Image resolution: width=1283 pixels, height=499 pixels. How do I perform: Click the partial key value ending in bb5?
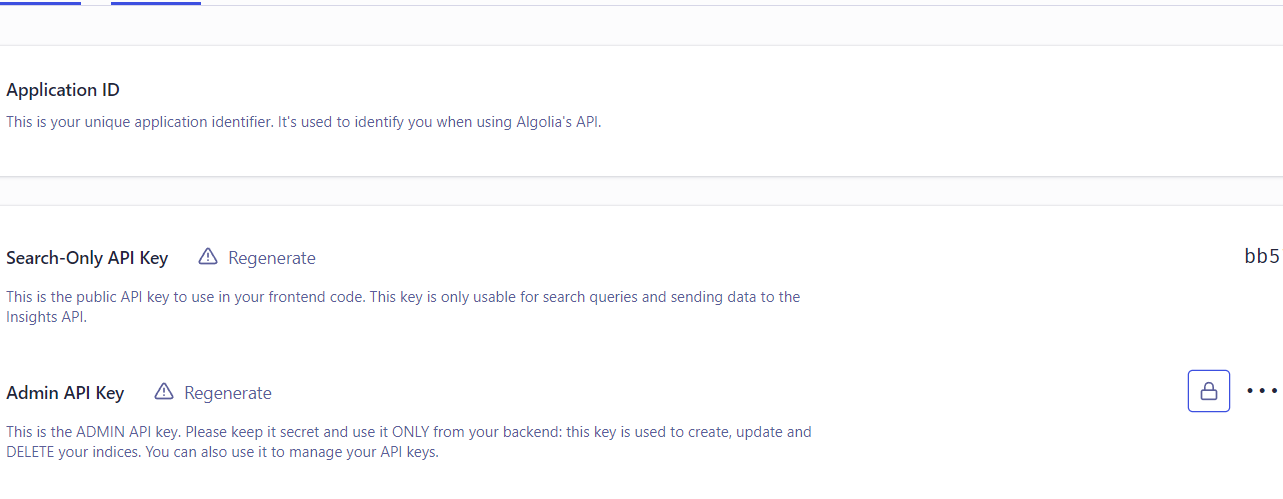(1261, 257)
